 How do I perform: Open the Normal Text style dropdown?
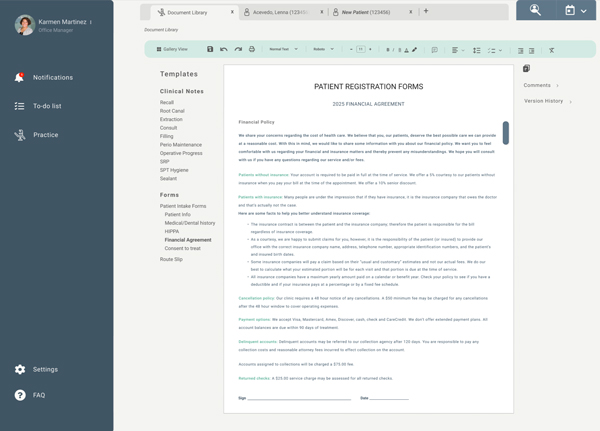tap(283, 49)
